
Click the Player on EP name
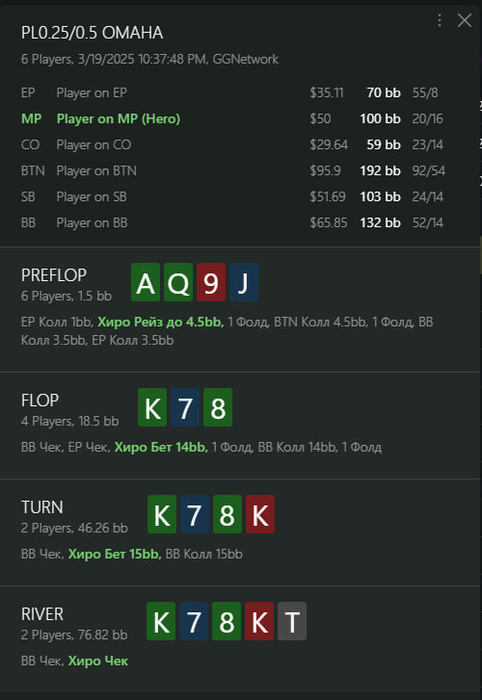pyautogui.click(x=91, y=93)
